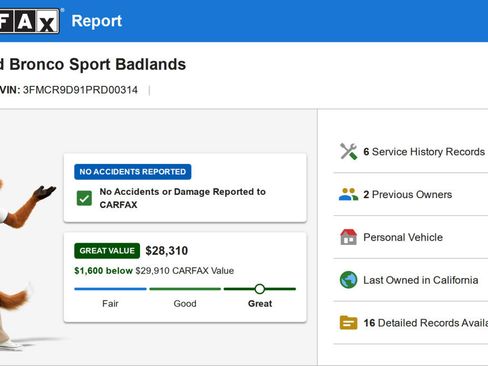Click No Accidents or Damage Reported to CARFAX text
The image size is (488, 366).
pos(183,198)
